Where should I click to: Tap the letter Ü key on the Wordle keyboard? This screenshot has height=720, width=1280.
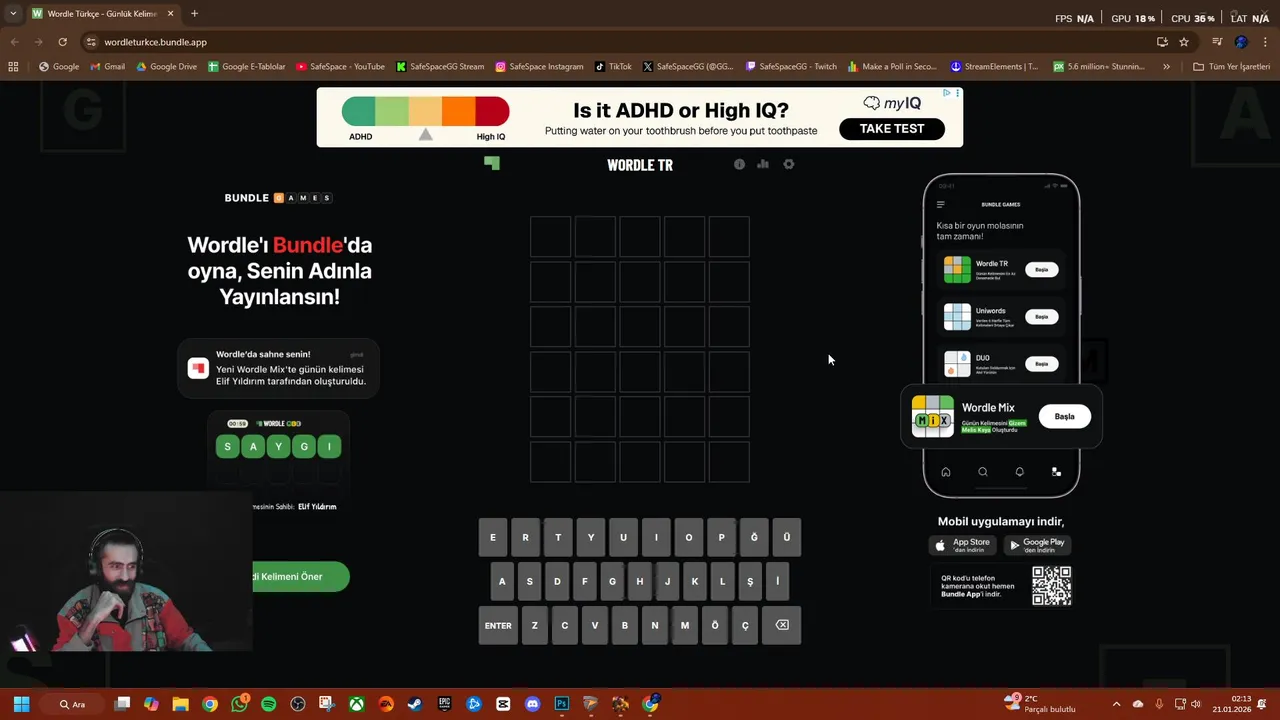787,537
